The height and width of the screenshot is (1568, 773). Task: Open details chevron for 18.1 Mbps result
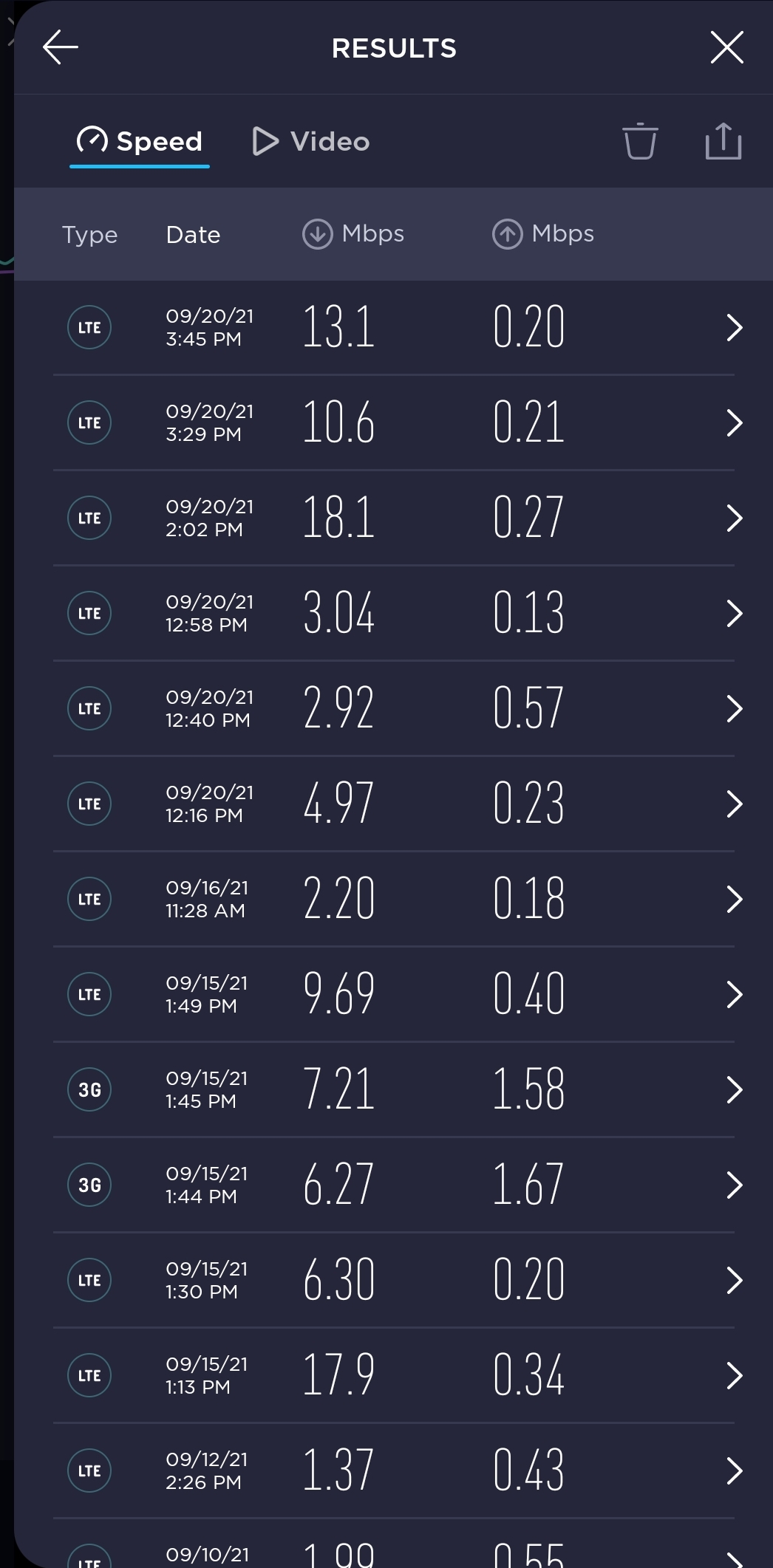tap(734, 518)
